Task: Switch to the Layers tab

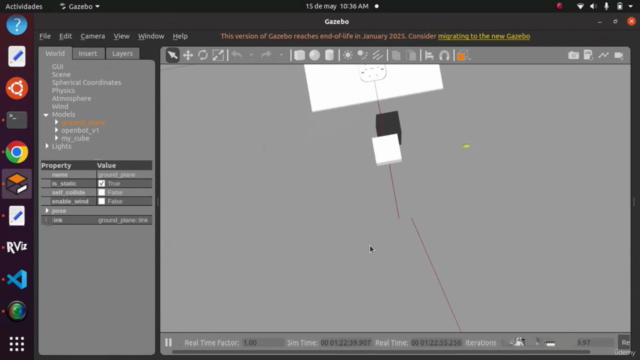Action: click(122, 53)
